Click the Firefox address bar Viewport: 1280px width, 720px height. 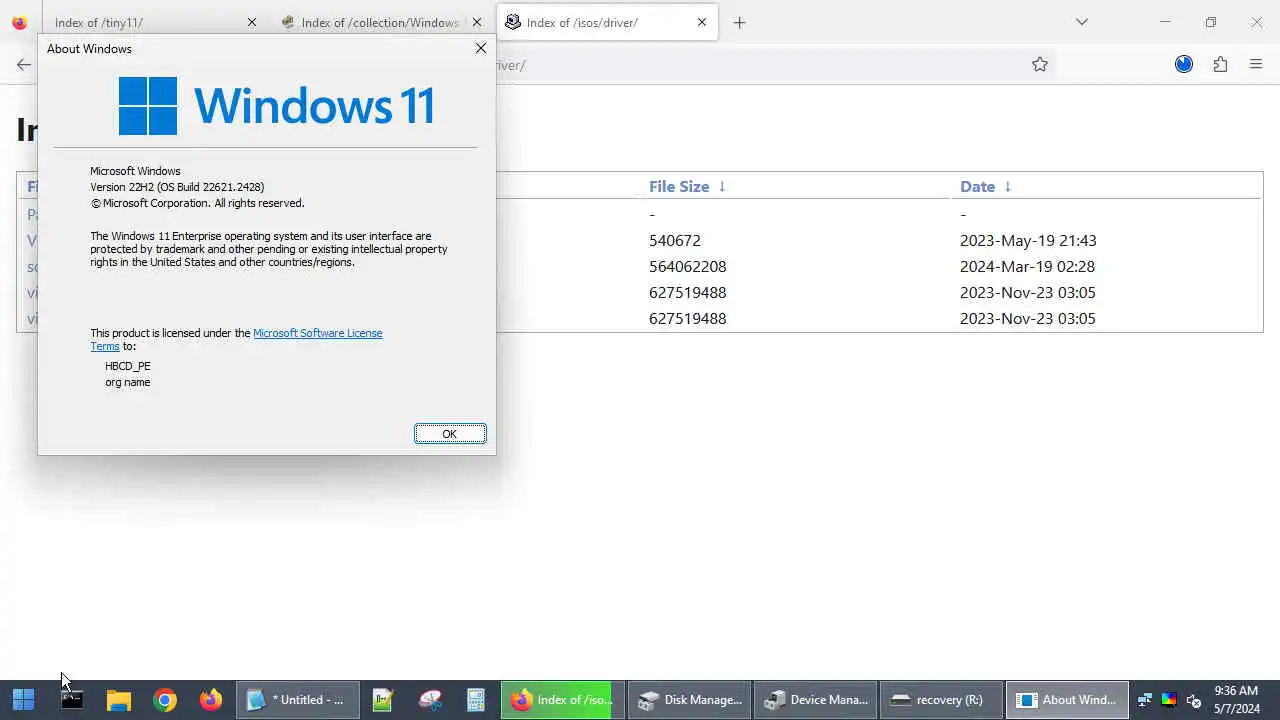tap(760, 64)
